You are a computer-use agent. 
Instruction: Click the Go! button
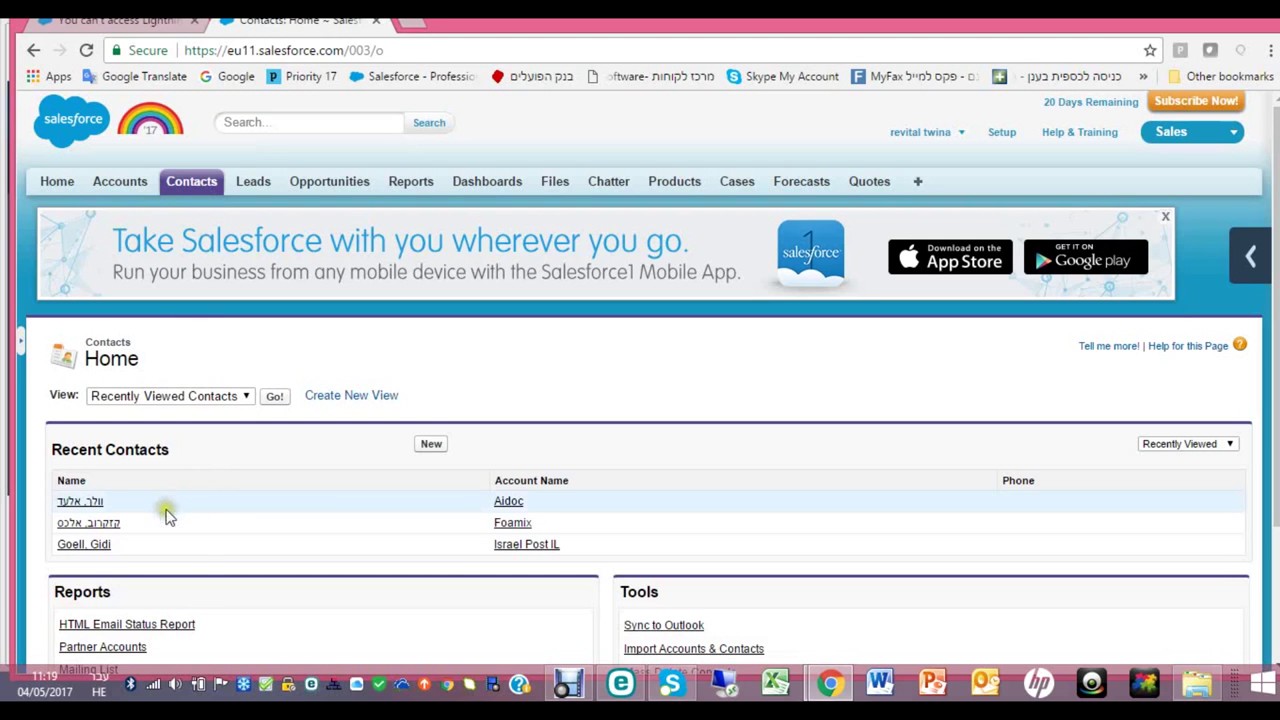(x=274, y=396)
